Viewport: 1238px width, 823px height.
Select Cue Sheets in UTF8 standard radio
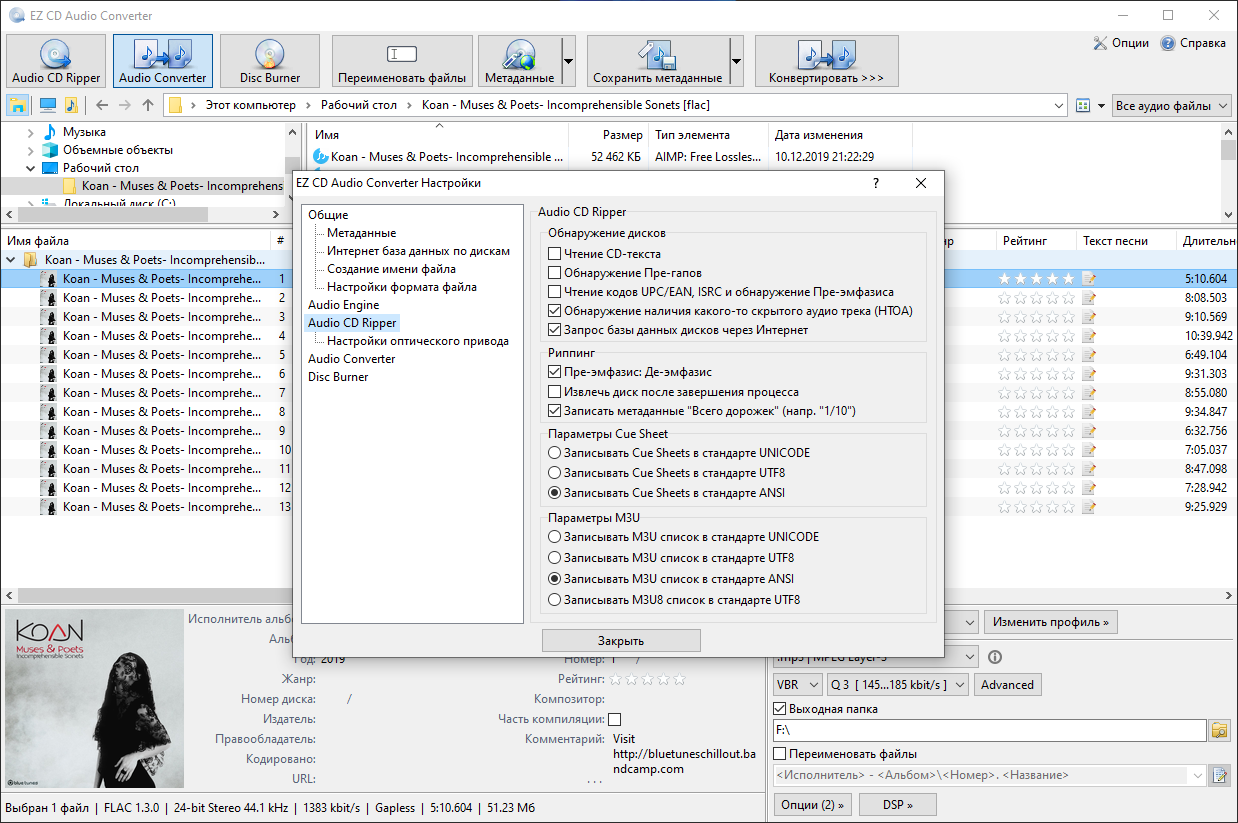(x=554, y=473)
